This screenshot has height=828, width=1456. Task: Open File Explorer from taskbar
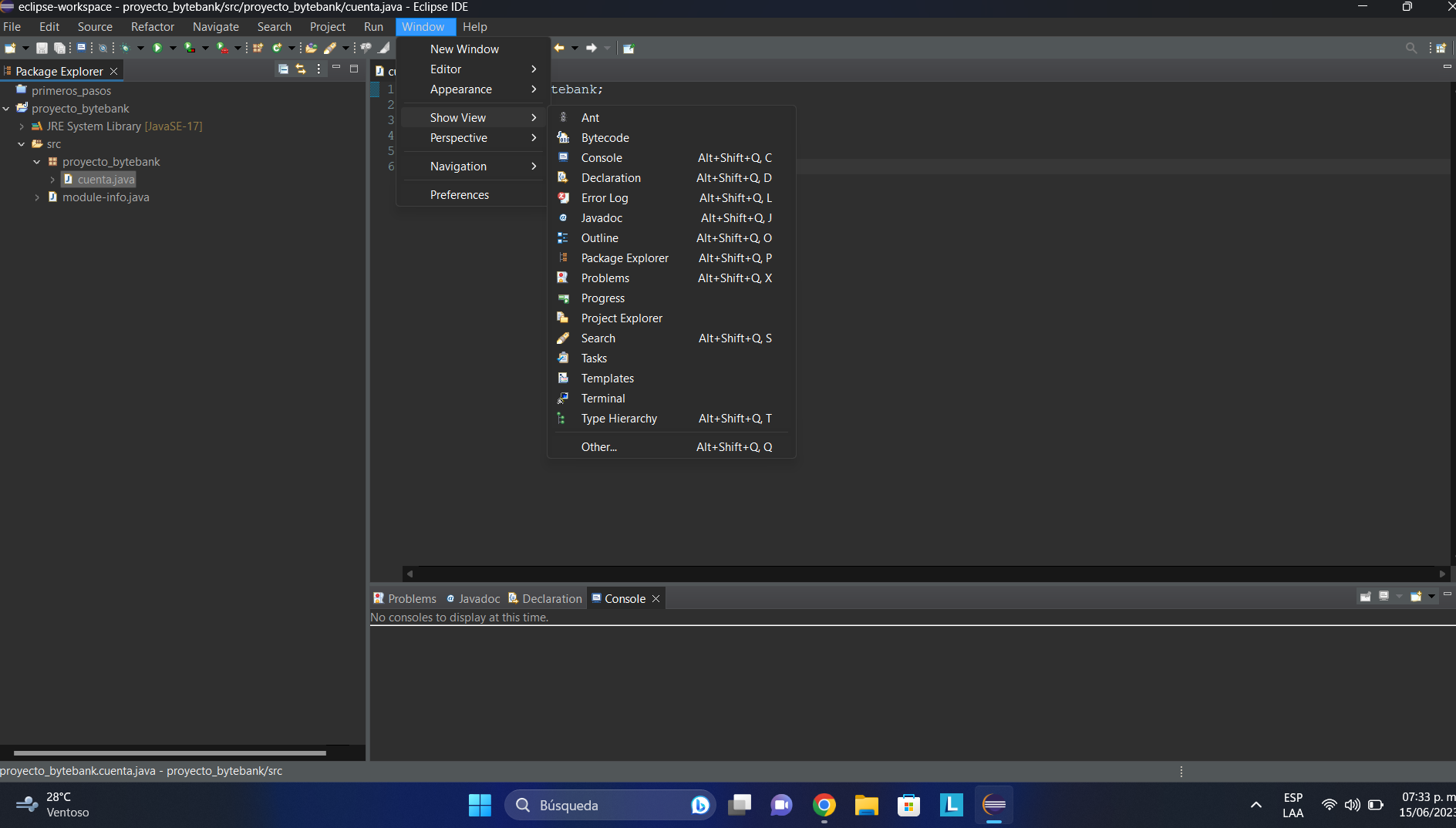click(866, 806)
